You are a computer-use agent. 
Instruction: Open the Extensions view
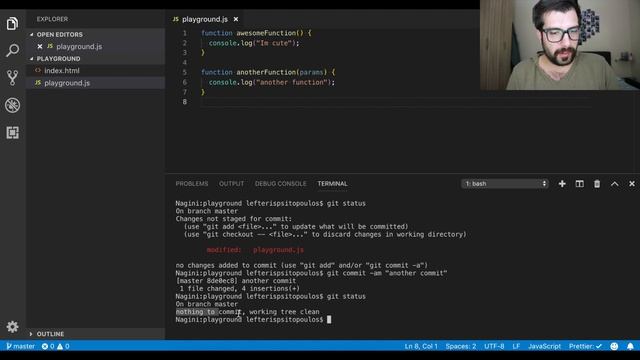coord(12,133)
